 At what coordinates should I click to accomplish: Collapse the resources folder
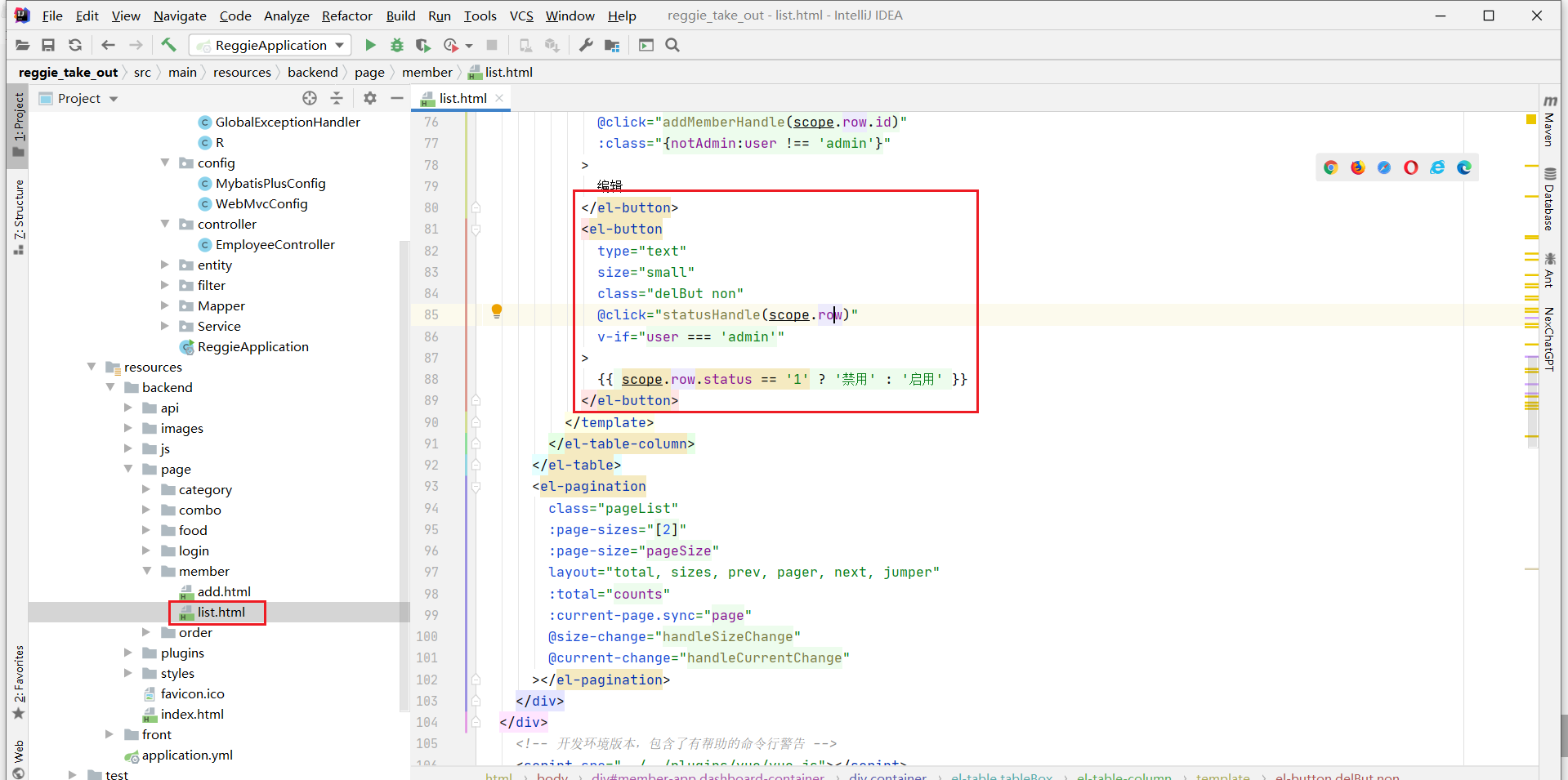(92, 367)
